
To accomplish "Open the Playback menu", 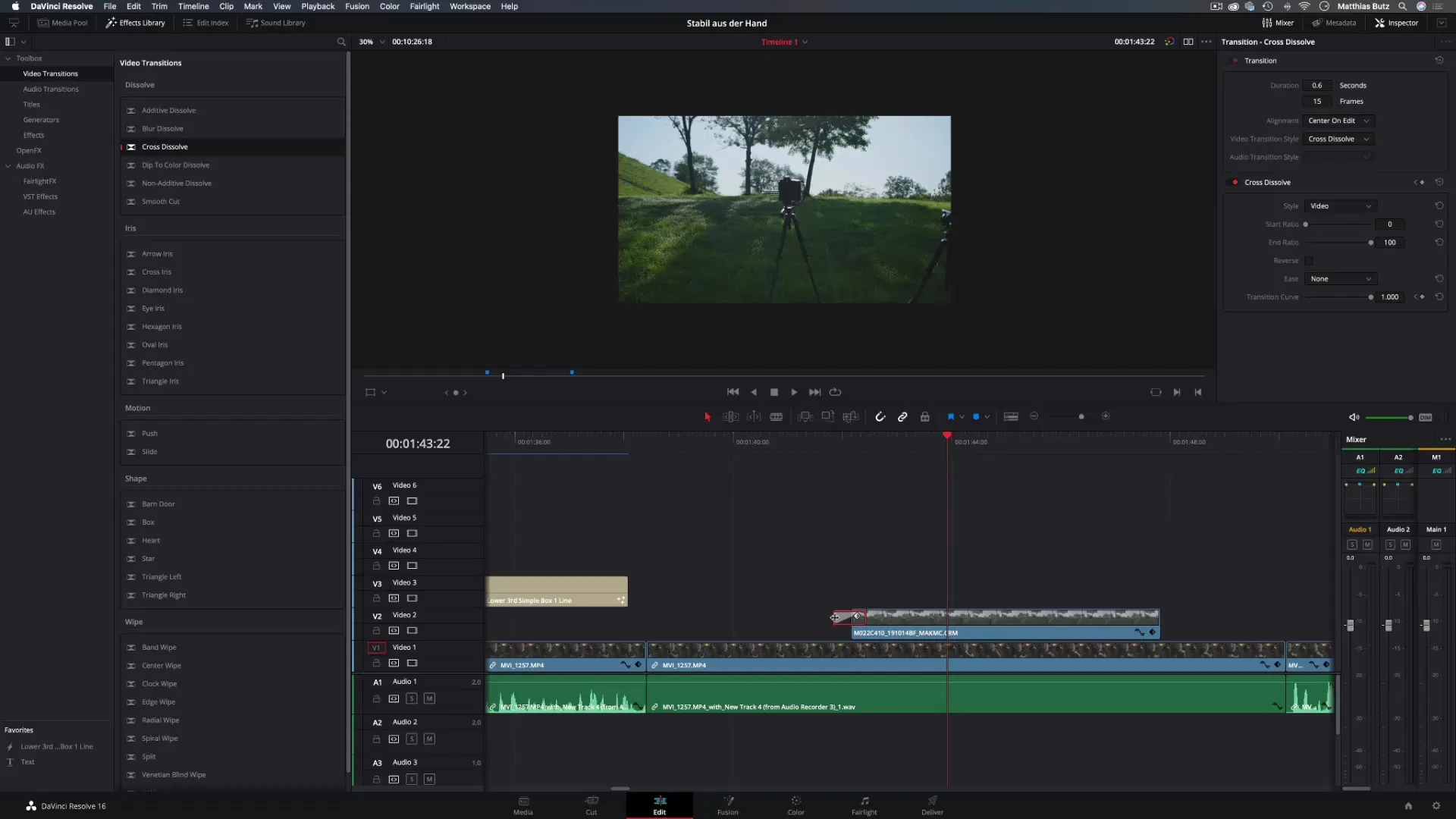I will point(318,6).
